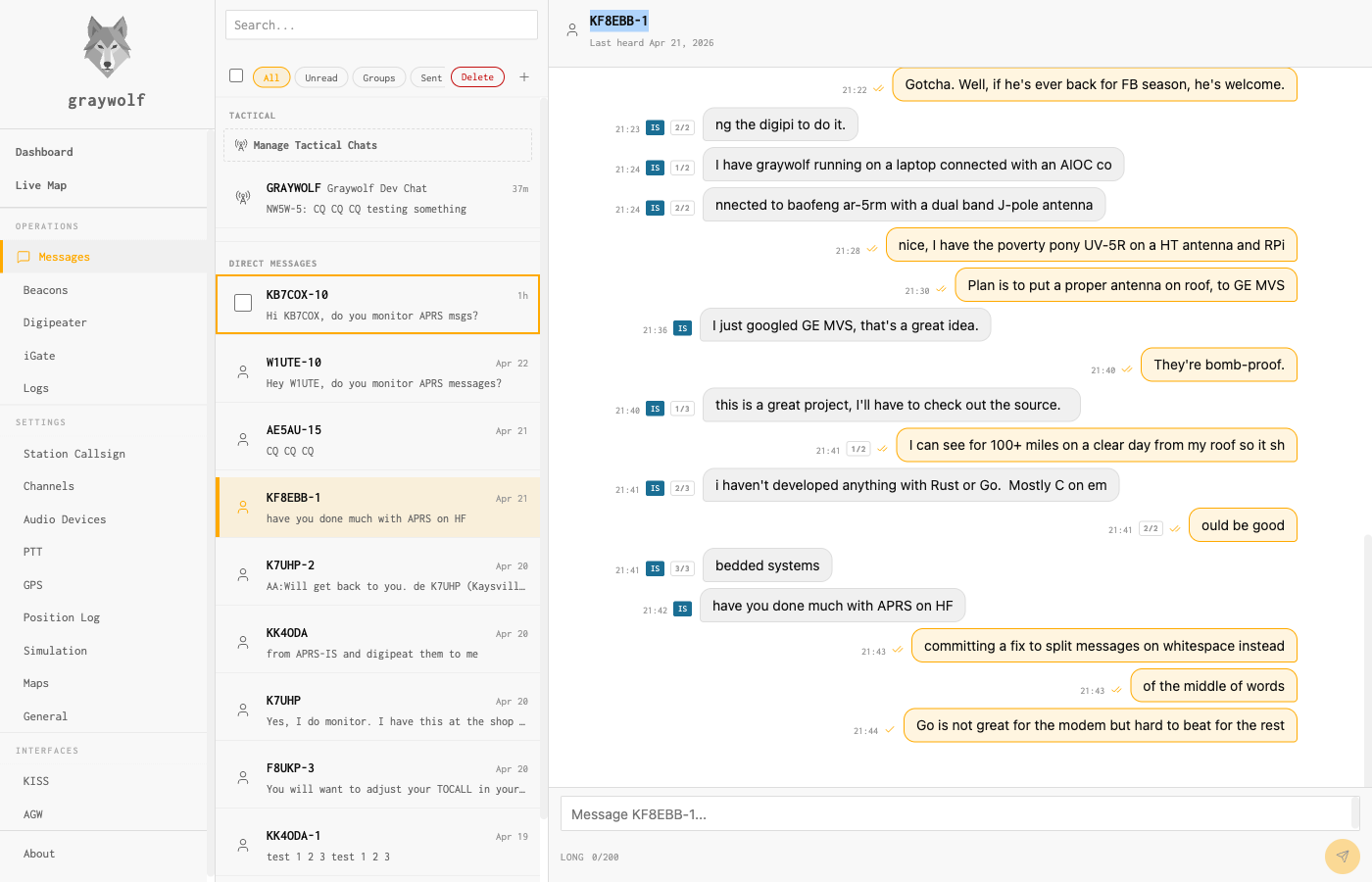Click the 3/3 part badge on bedded systems message
Image resolution: width=1372 pixels, height=882 pixels.
683,568
